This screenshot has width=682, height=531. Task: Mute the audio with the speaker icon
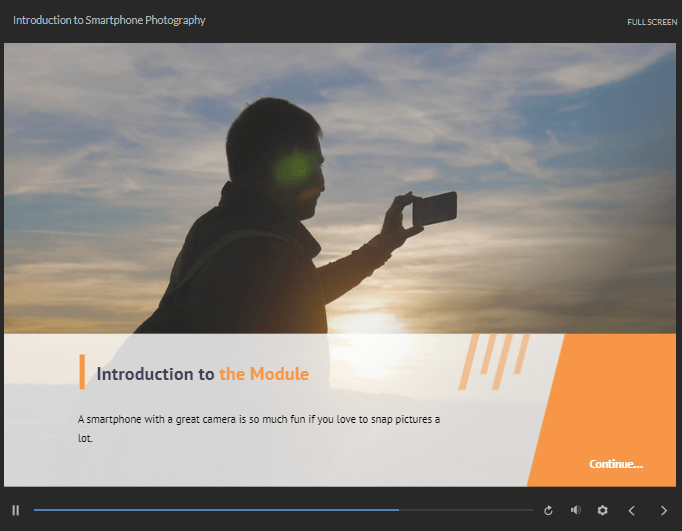point(575,510)
